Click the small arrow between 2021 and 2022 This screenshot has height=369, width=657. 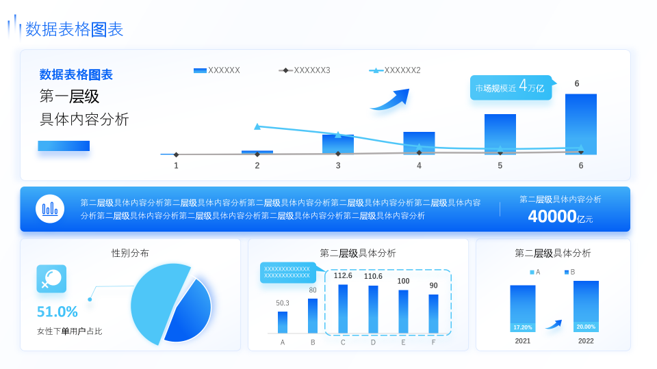(554, 325)
